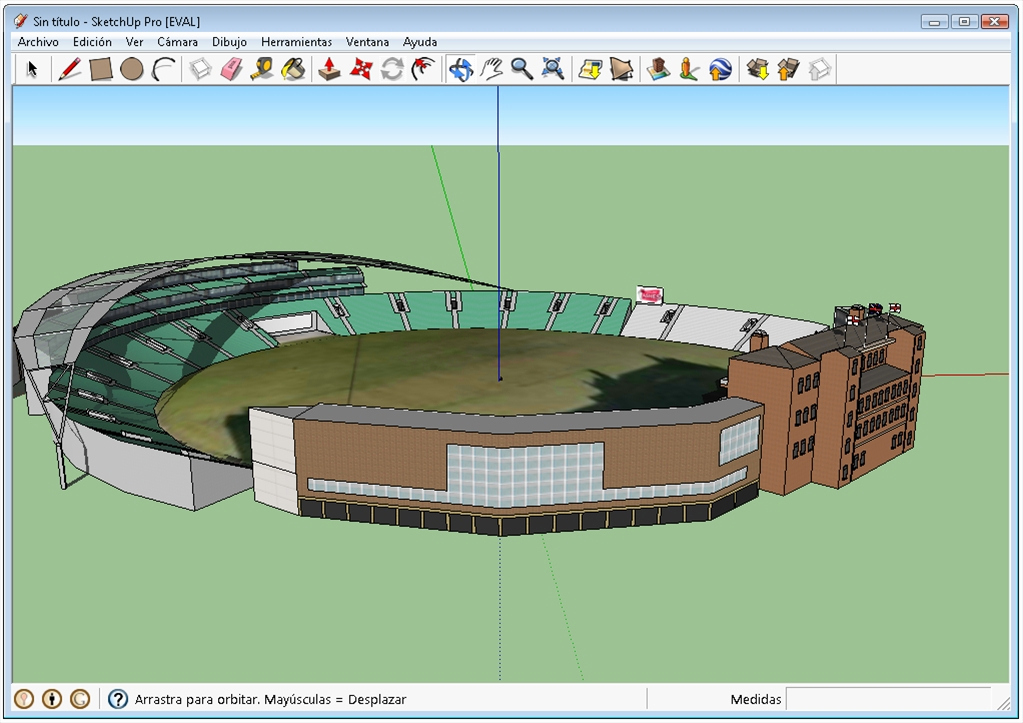The width and height of the screenshot is (1023, 723).
Task: Choose the Paint Bucket tool
Action: click(293, 69)
